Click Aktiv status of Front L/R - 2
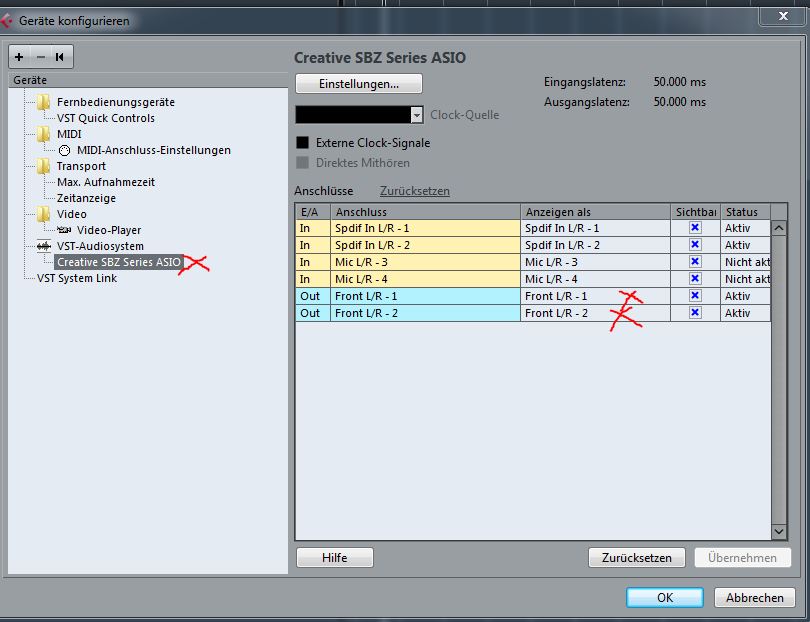 745,313
